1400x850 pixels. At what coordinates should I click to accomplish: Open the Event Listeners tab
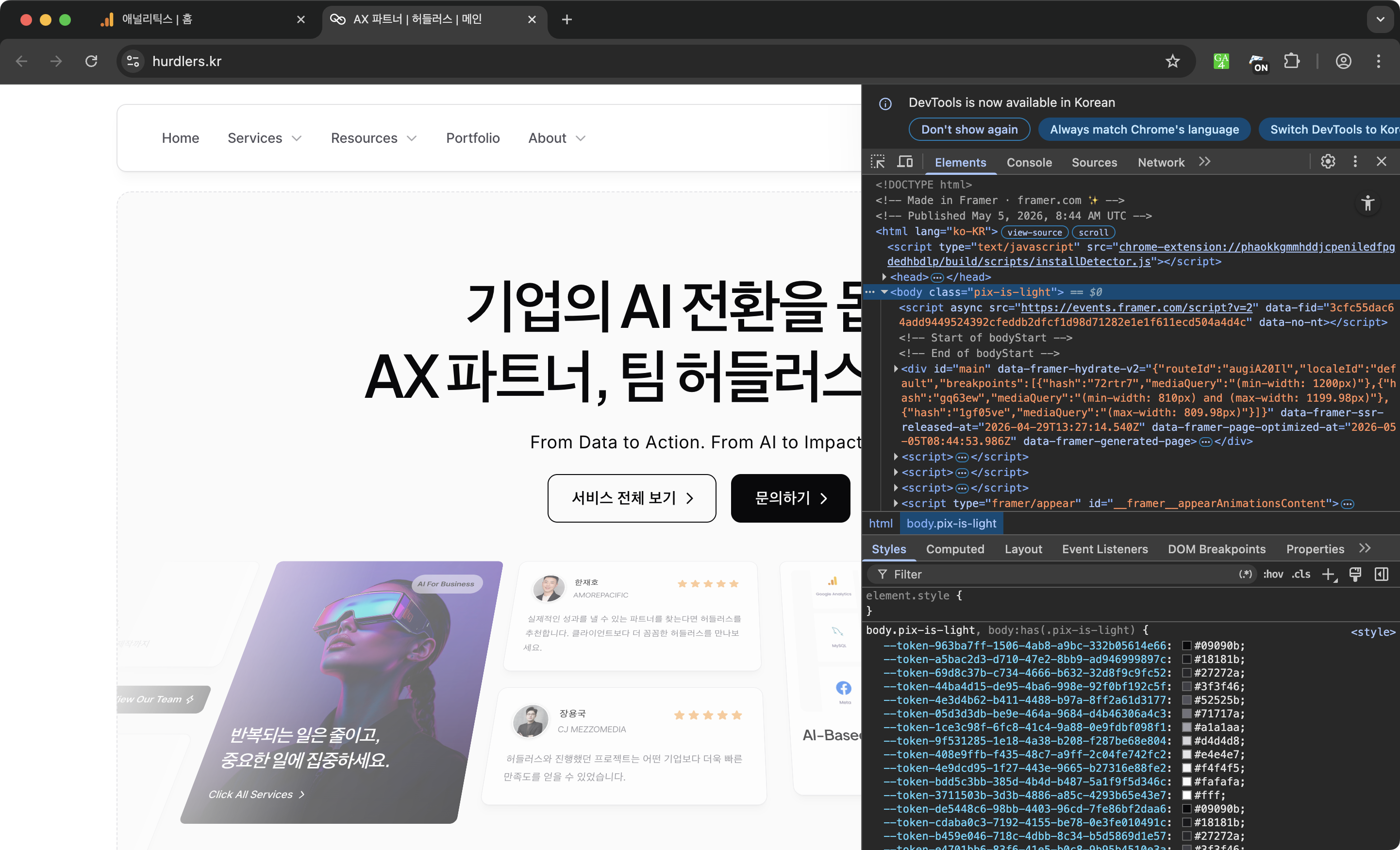[1104, 549]
